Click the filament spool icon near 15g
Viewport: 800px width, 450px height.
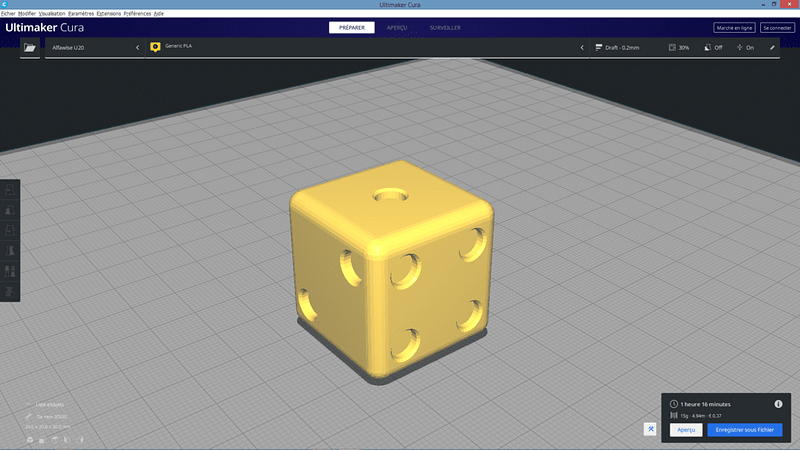673,415
